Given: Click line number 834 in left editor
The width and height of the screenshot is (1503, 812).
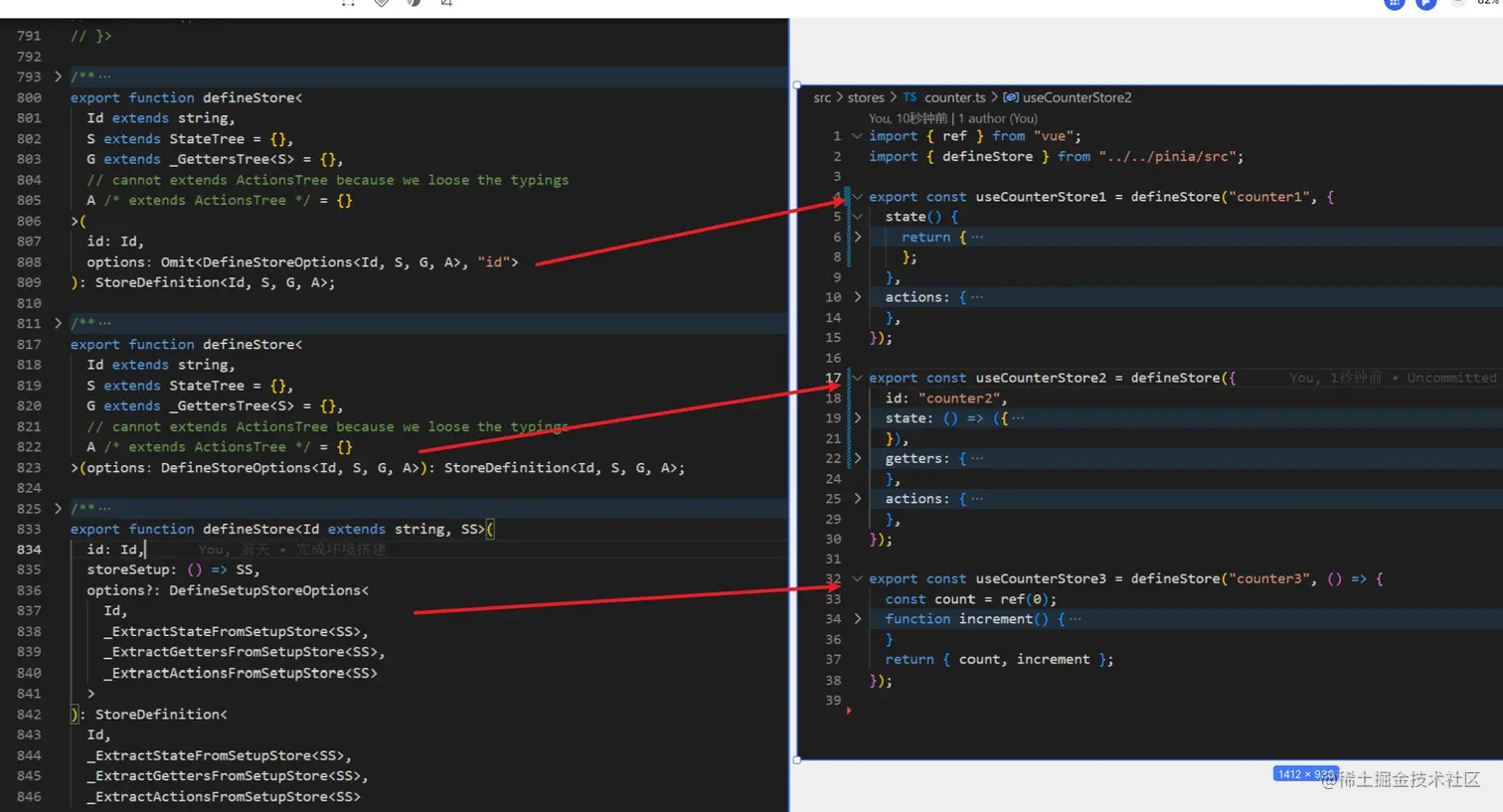Looking at the screenshot, I should coord(29,550).
